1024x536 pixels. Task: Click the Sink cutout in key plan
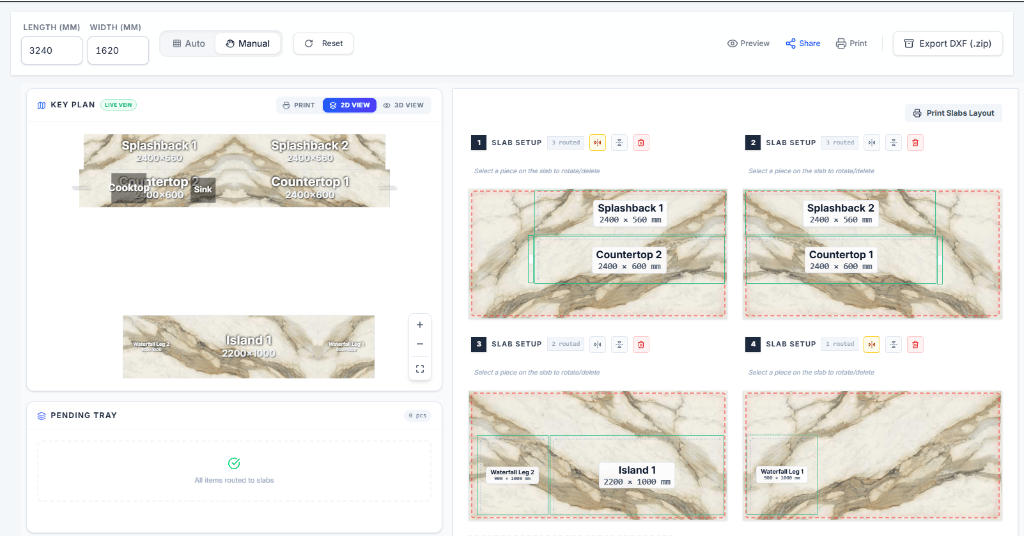click(203, 189)
